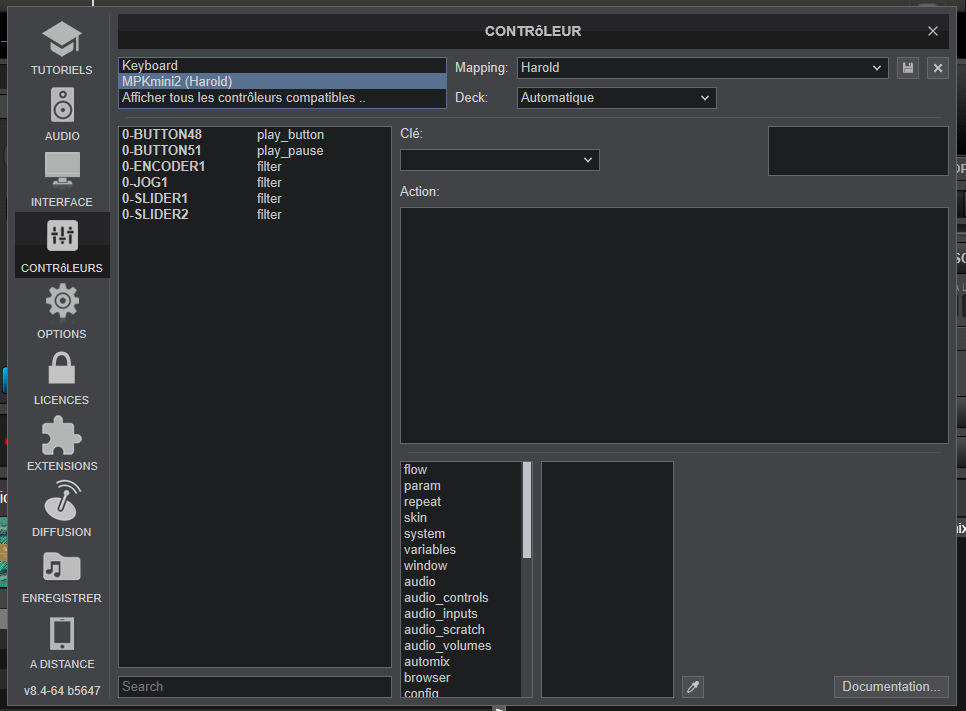
Task: Select the audio_controls action category
Action: 461,598
